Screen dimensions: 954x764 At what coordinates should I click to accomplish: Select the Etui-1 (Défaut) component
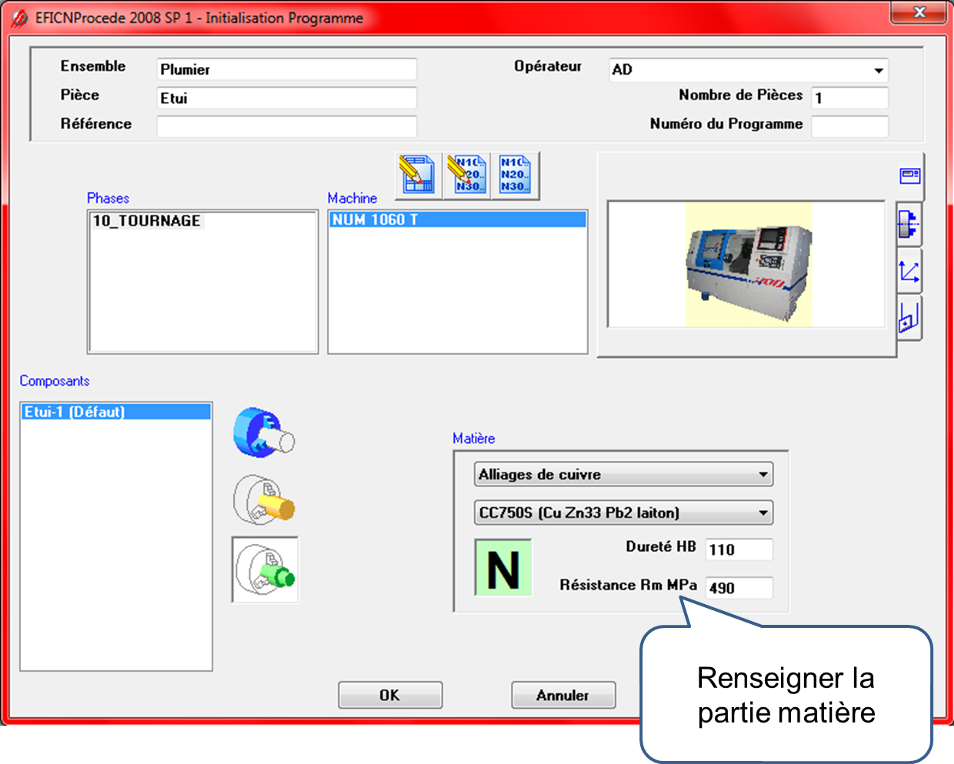pyautogui.click(x=116, y=412)
